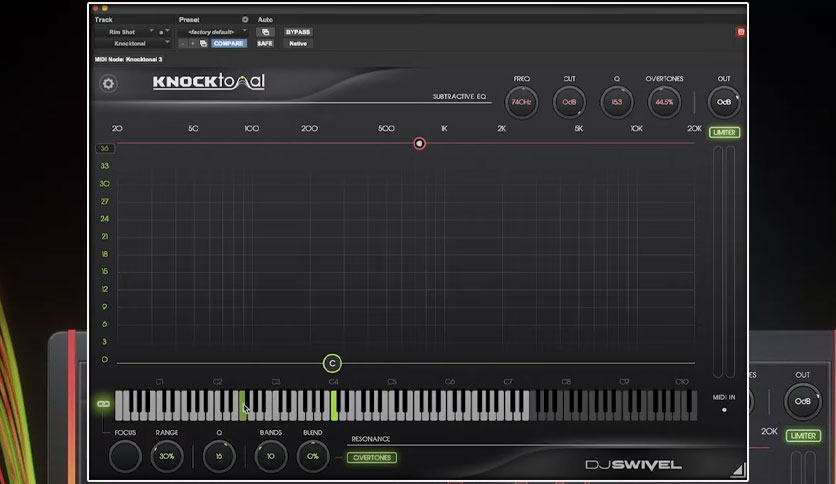The width and height of the screenshot is (836, 484).
Task: Click the Auto header label
Action: click(265, 20)
